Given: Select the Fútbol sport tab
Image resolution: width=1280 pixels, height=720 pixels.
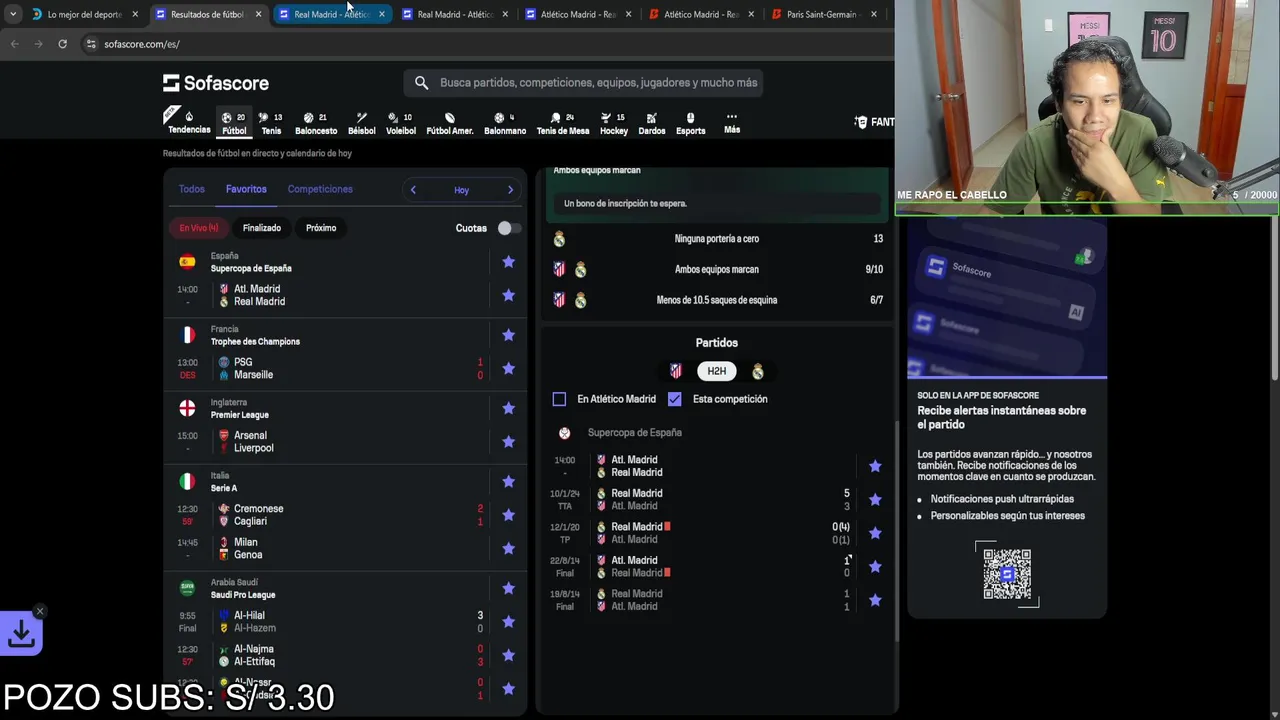Looking at the screenshot, I should [x=234, y=123].
